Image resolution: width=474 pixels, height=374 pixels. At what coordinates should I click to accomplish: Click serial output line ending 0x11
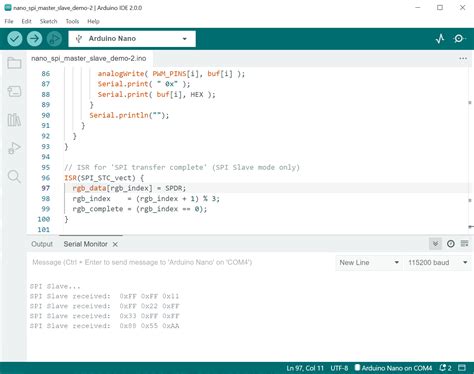coord(104,296)
